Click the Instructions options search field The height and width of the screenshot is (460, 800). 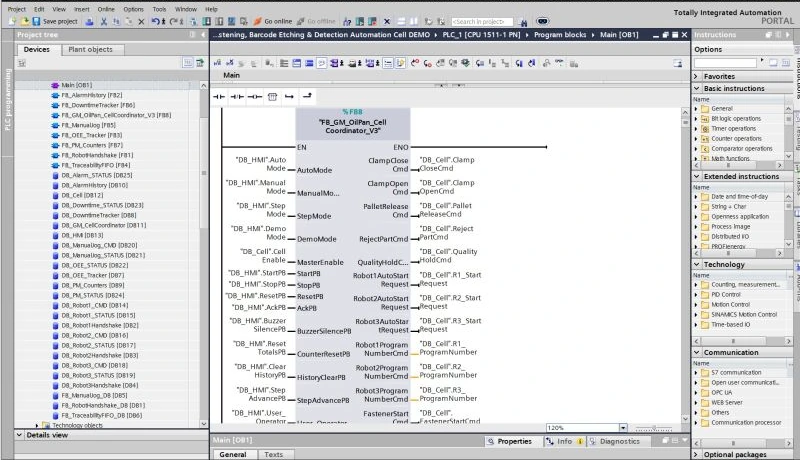pyautogui.click(x=725, y=63)
